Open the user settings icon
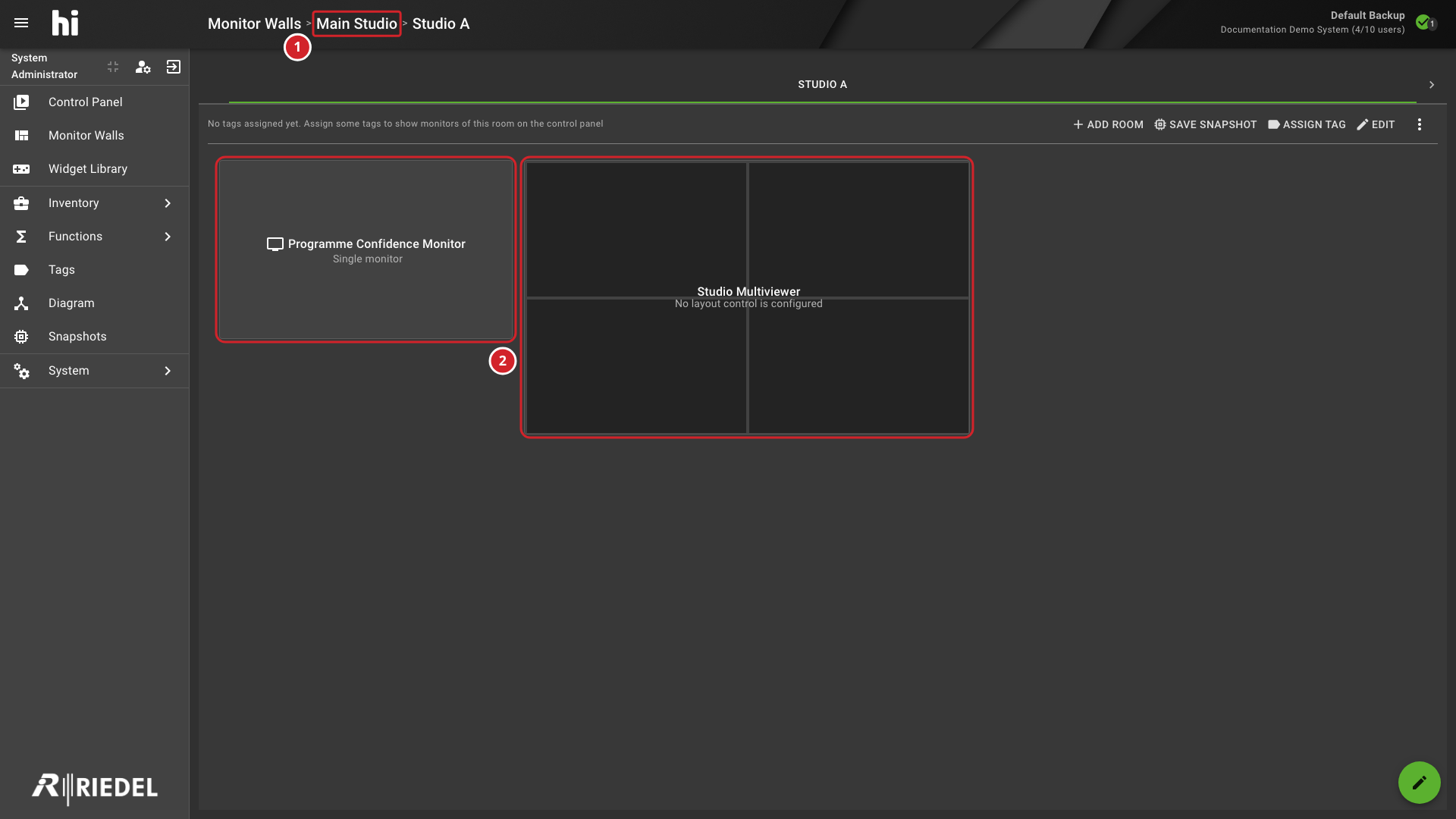The image size is (1456, 819). pyautogui.click(x=143, y=67)
